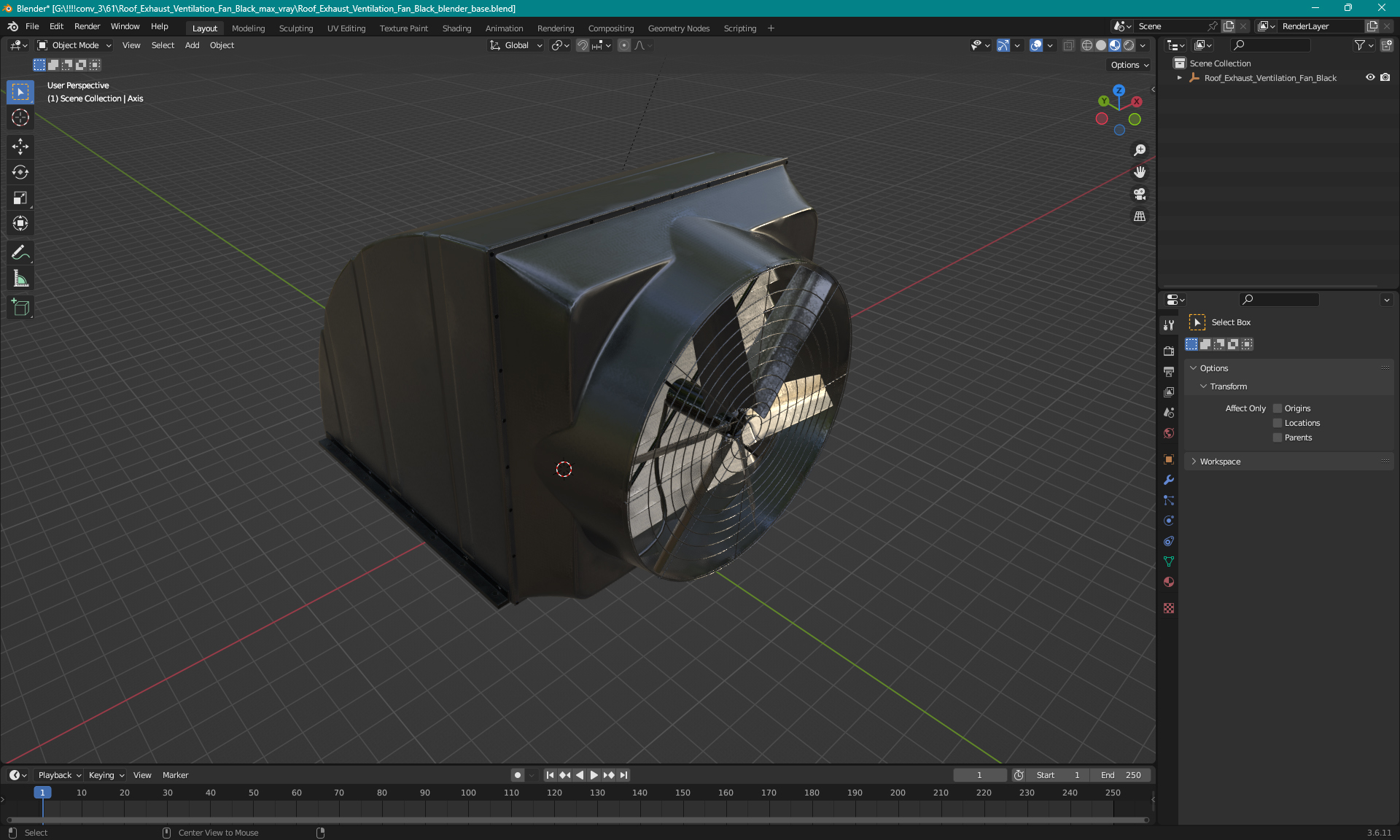Open the World properties tab
This screenshot has width=1400, height=840.
coord(1169,433)
